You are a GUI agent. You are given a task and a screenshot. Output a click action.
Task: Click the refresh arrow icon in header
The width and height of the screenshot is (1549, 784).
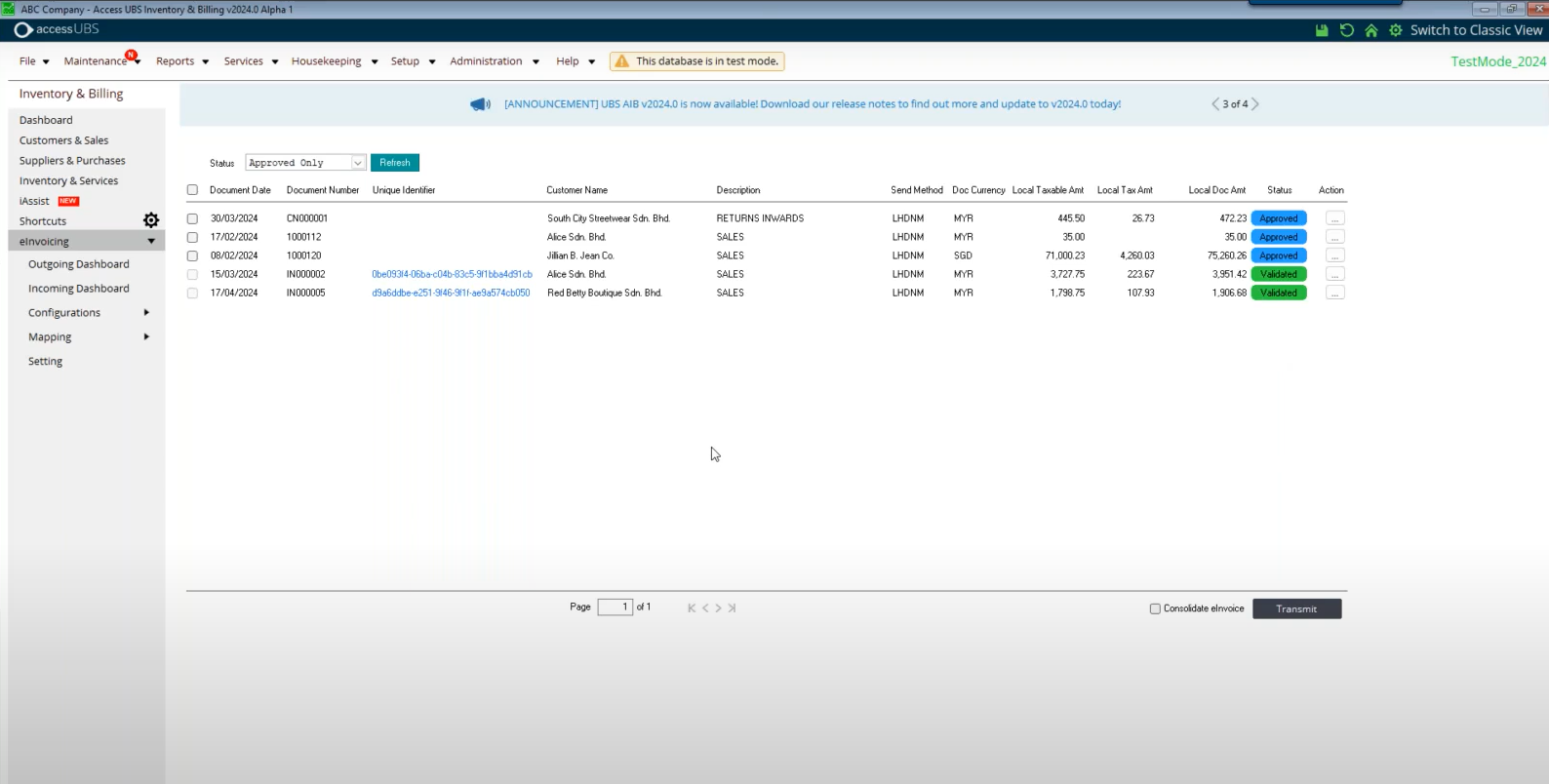click(x=1347, y=30)
